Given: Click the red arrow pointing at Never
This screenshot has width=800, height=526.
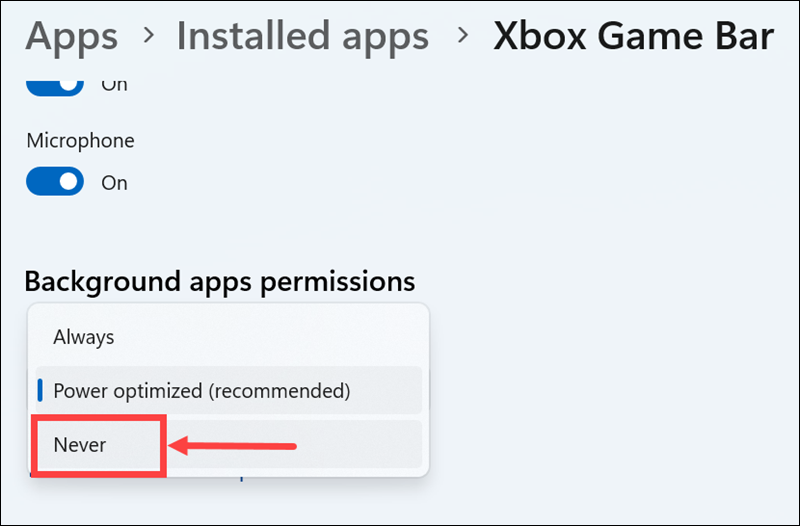Looking at the screenshot, I should pyautogui.click(x=232, y=446).
